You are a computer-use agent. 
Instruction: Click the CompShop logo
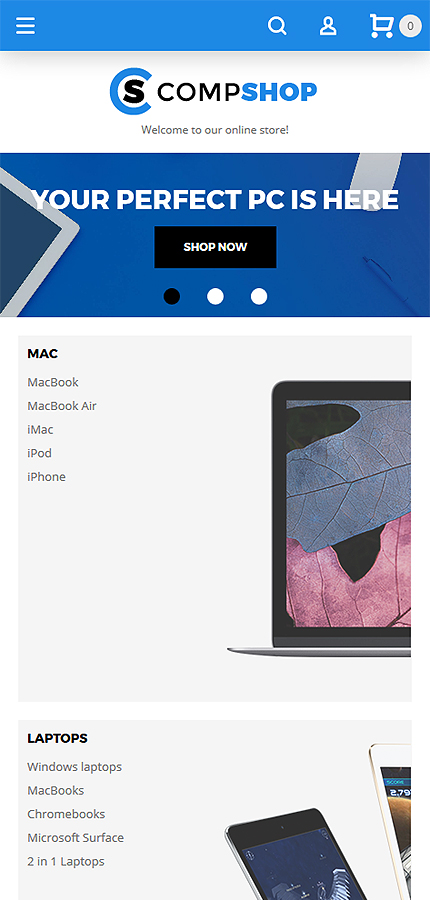214,91
